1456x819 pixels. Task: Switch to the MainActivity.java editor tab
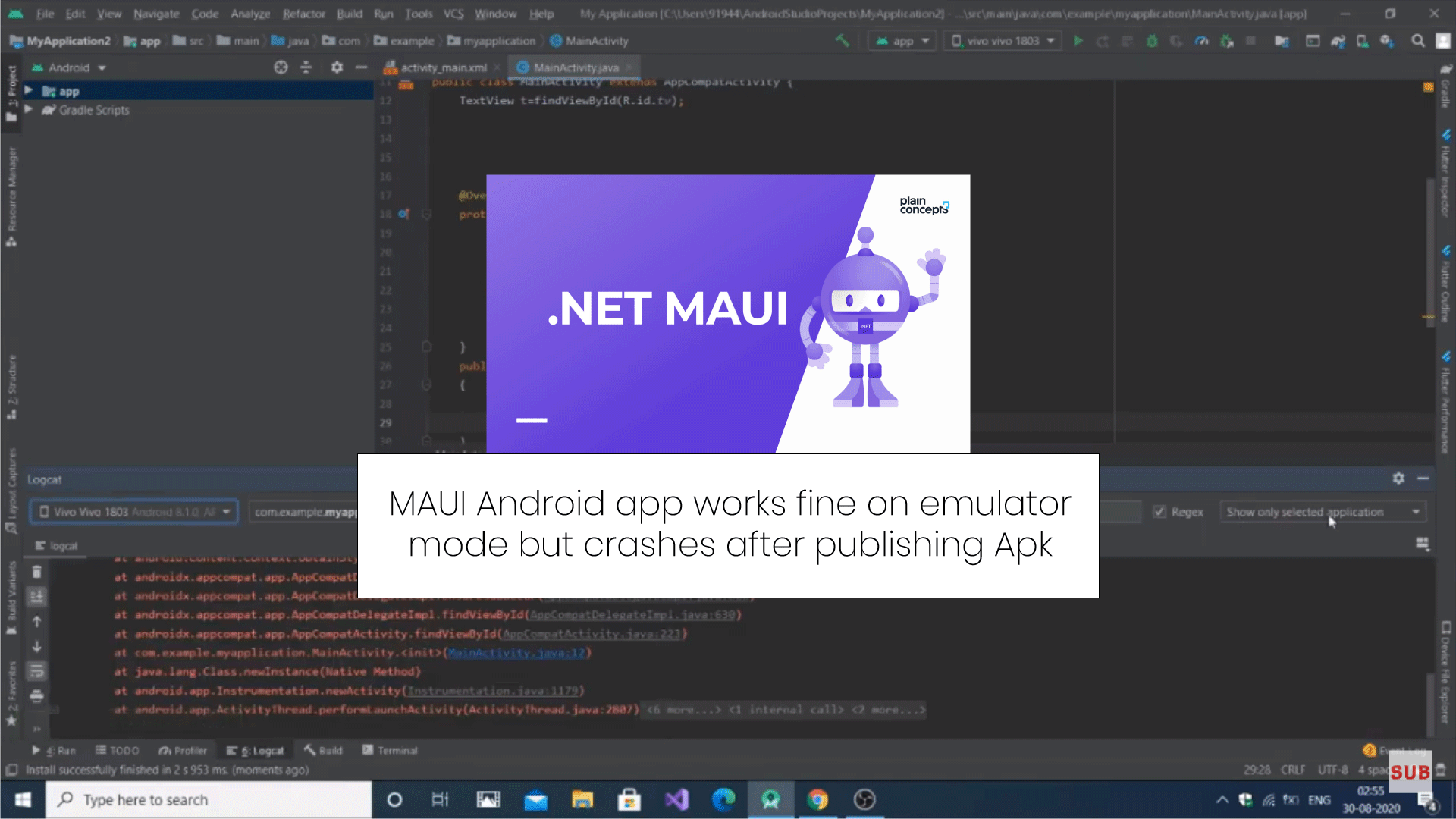pyautogui.click(x=576, y=67)
